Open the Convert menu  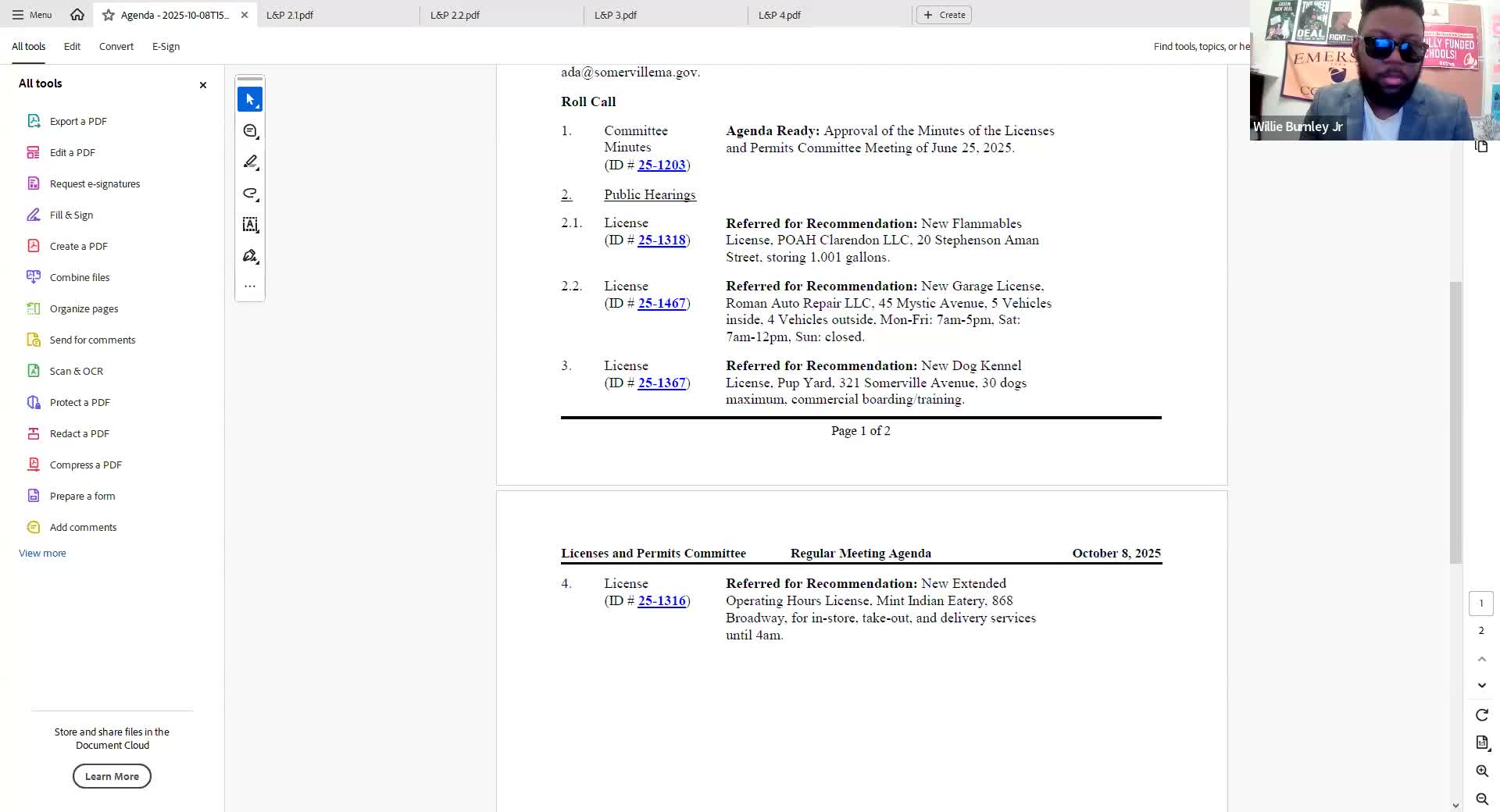pyautogui.click(x=116, y=47)
